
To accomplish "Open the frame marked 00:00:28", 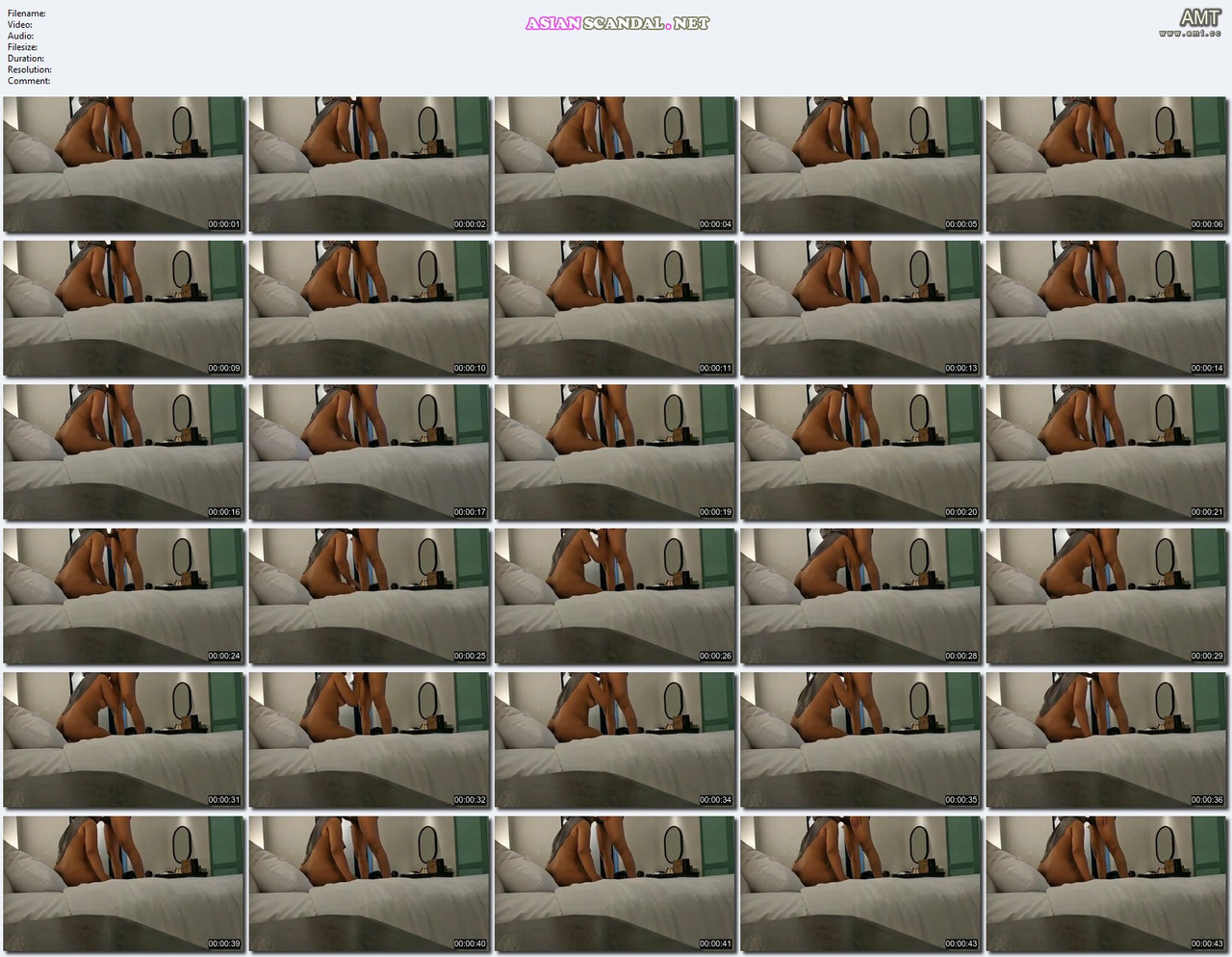I will click(x=861, y=596).
